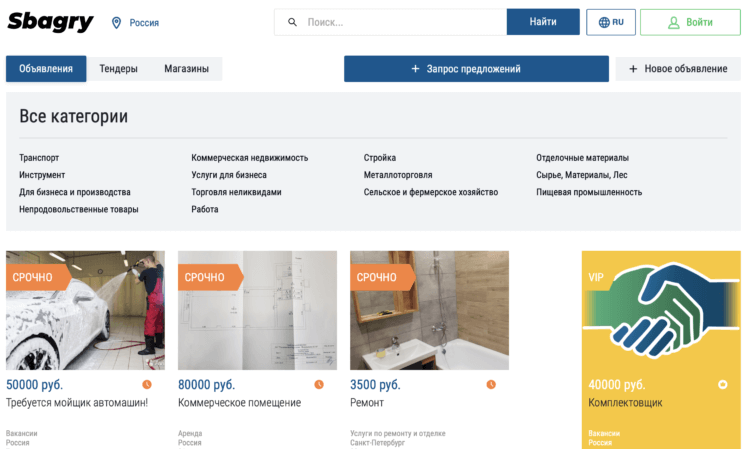This screenshot has height=449, width=750.
Task: Open the Инструмент category
Action: pos(42,175)
